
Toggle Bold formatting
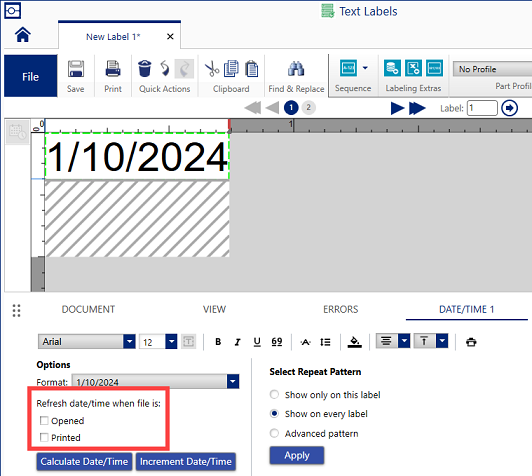(x=218, y=342)
